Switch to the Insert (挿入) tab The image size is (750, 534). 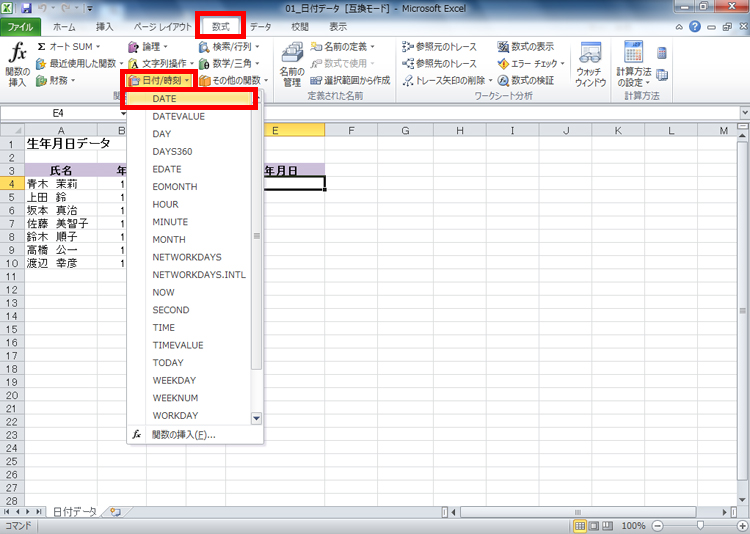[x=104, y=27]
